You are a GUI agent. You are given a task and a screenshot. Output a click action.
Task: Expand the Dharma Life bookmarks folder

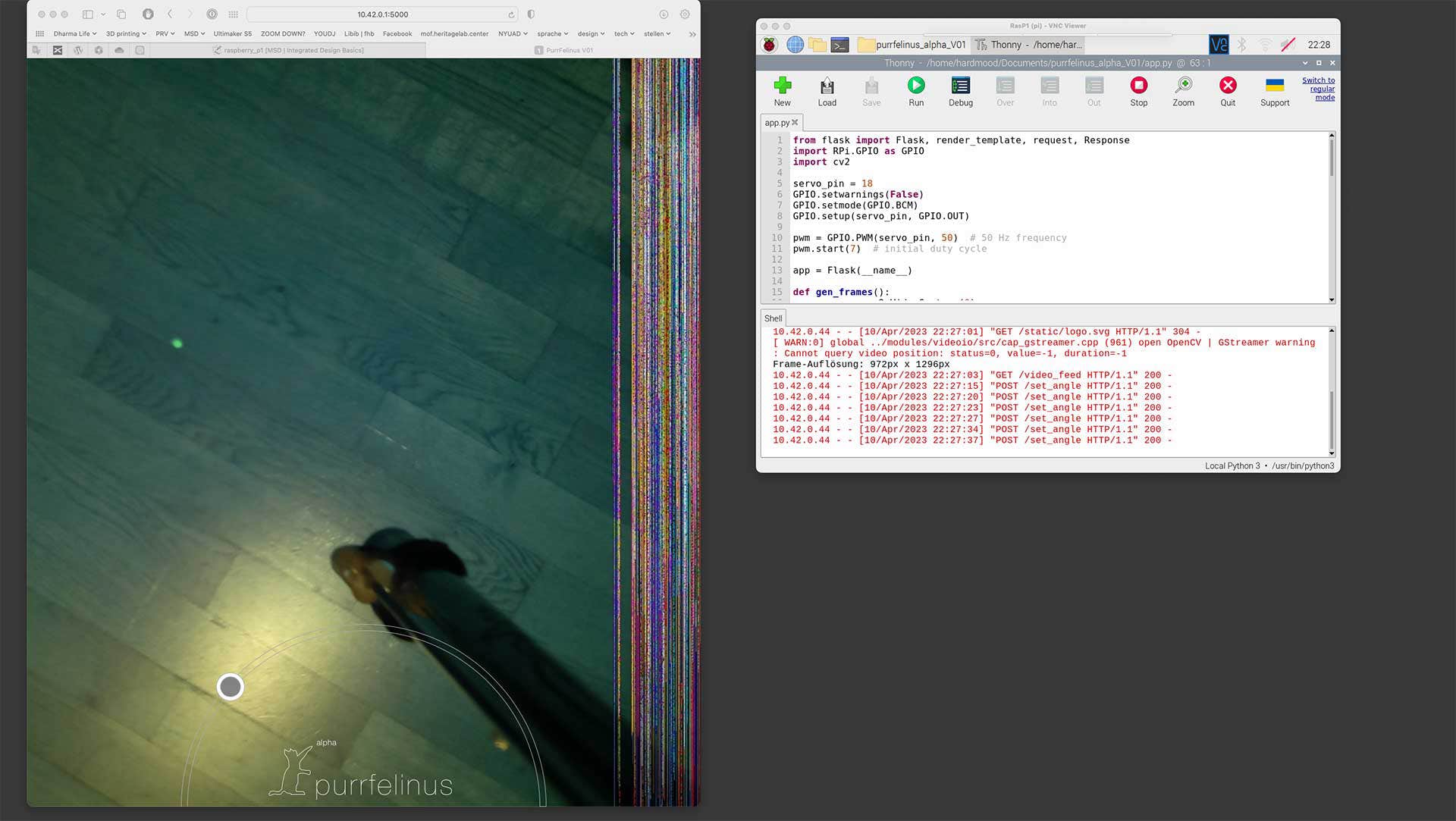(x=75, y=34)
